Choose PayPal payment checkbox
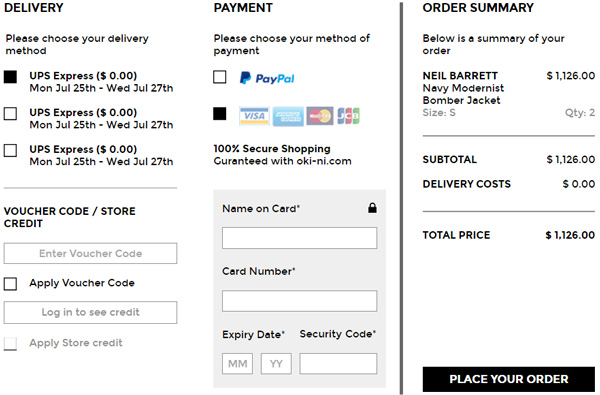 [220, 77]
